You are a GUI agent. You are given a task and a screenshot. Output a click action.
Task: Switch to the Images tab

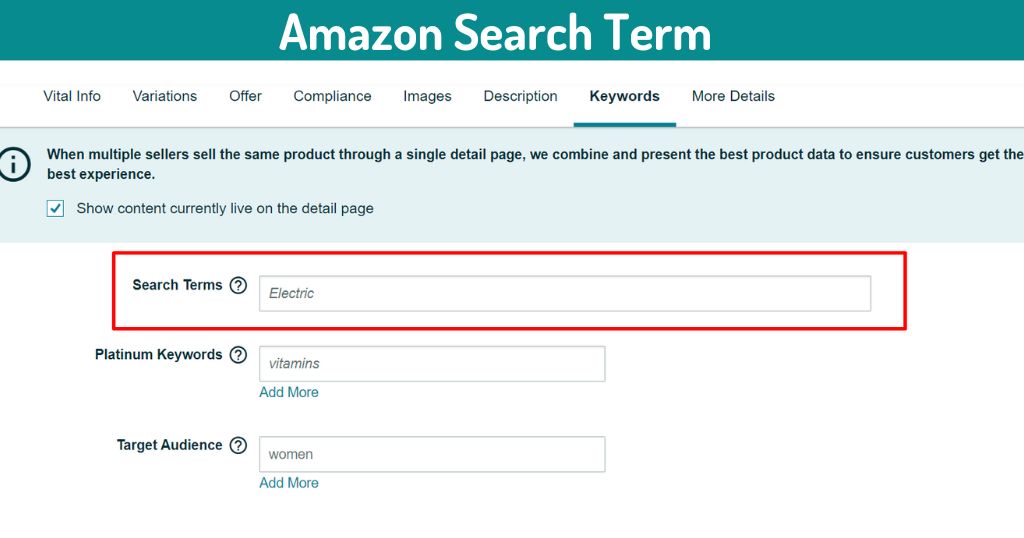[x=427, y=96]
